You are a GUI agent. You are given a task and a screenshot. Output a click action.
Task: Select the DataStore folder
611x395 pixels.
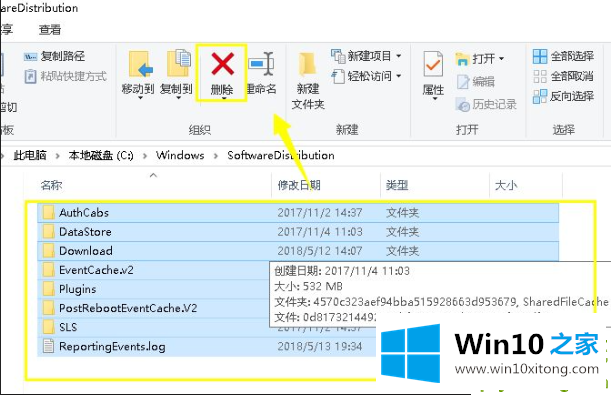pyautogui.click(x=298, y=232)
